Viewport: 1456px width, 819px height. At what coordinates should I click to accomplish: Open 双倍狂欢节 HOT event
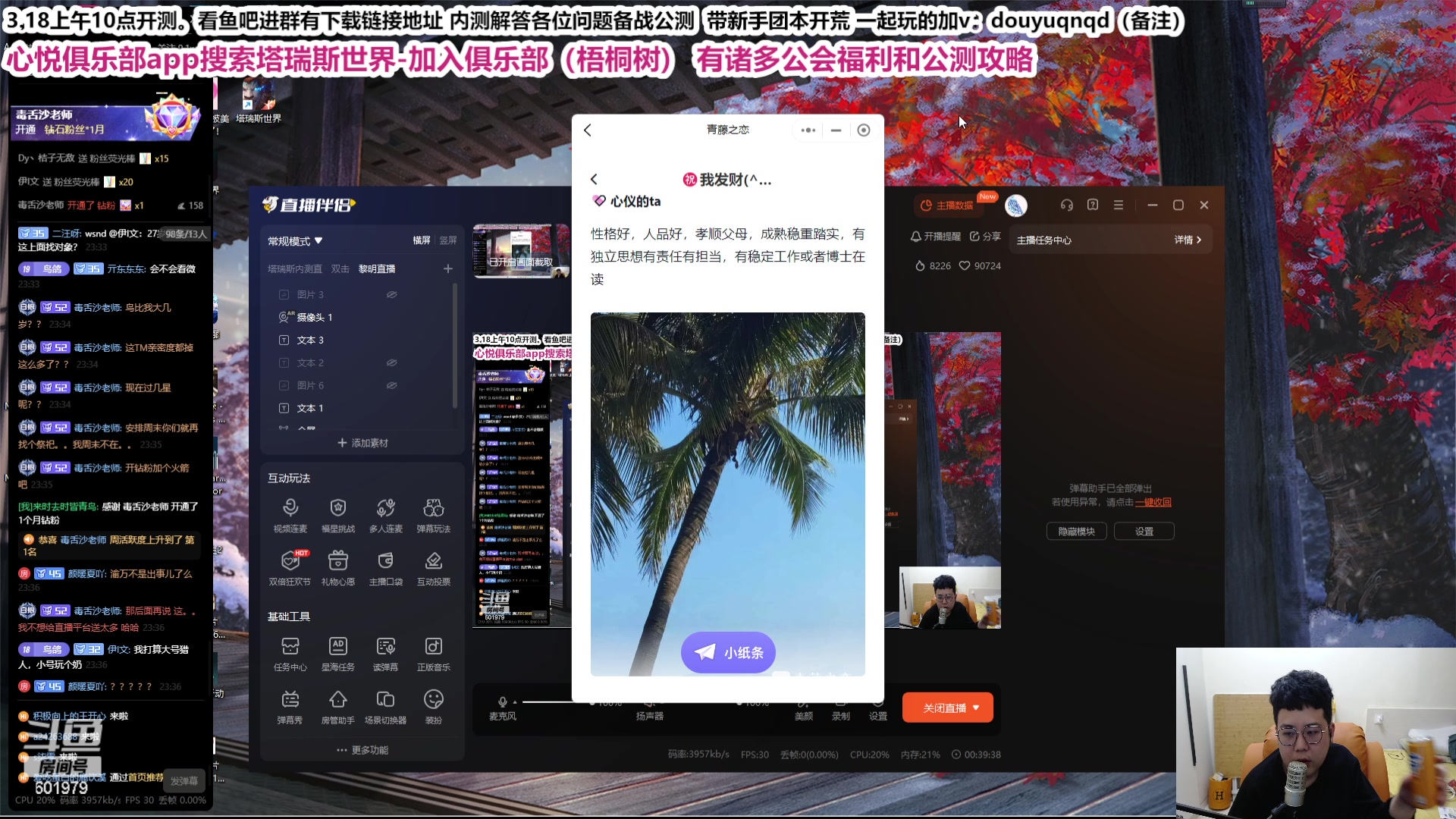[x=290, y=568]
